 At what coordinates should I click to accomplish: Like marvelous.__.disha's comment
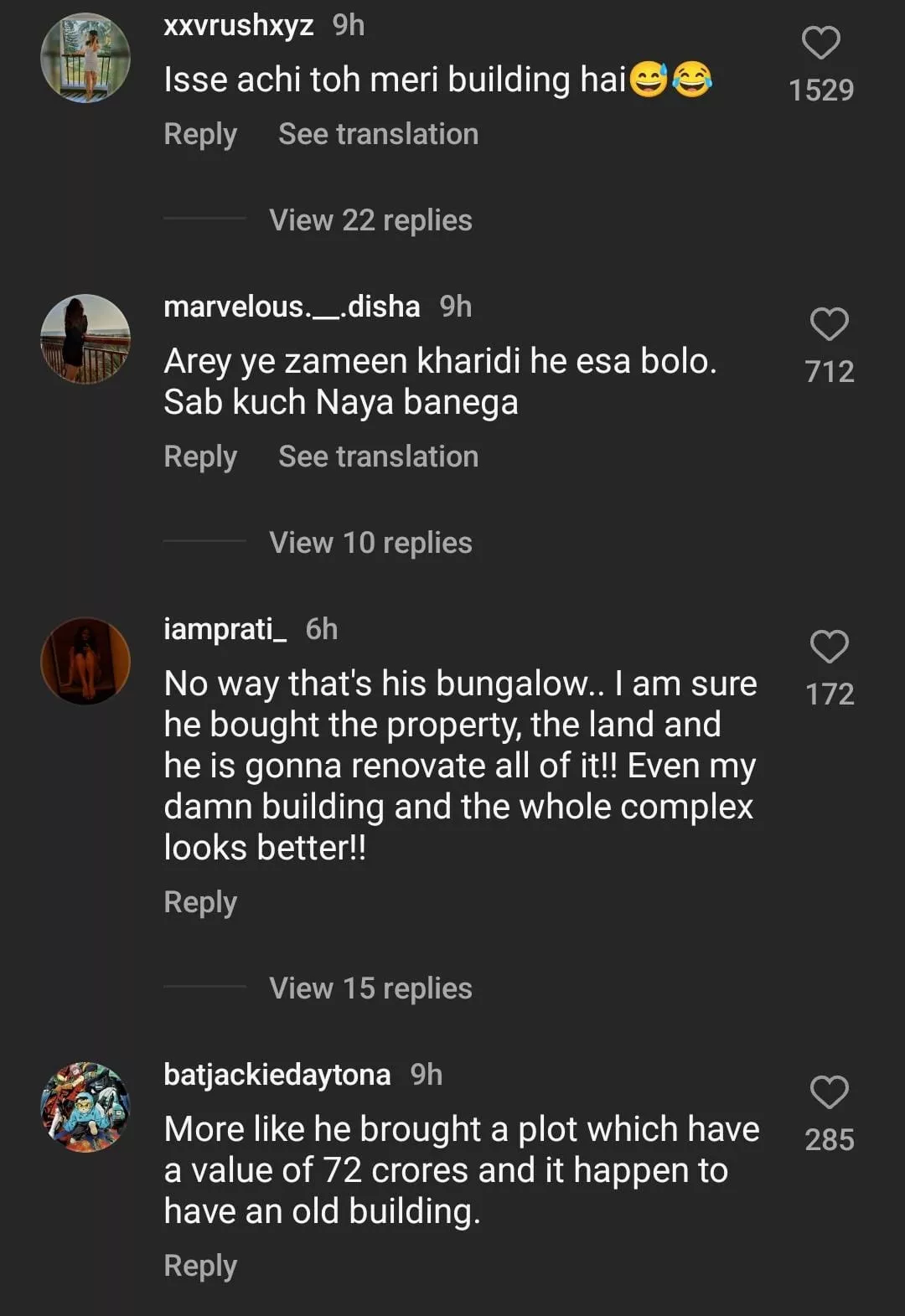point(829,325)
